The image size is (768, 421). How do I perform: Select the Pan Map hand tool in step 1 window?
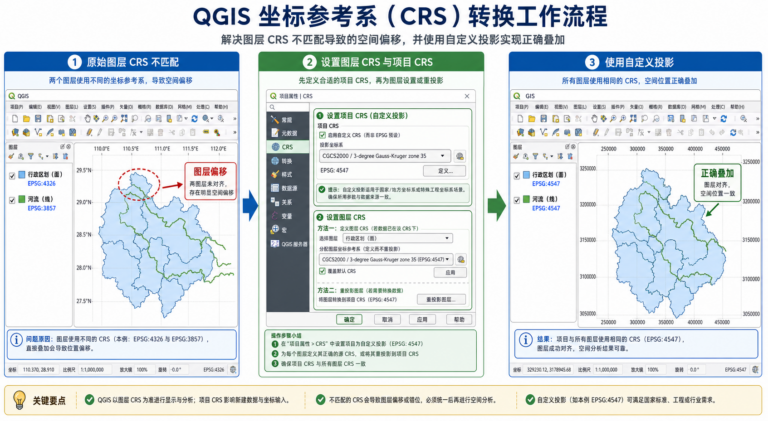(x=87, y=118)
